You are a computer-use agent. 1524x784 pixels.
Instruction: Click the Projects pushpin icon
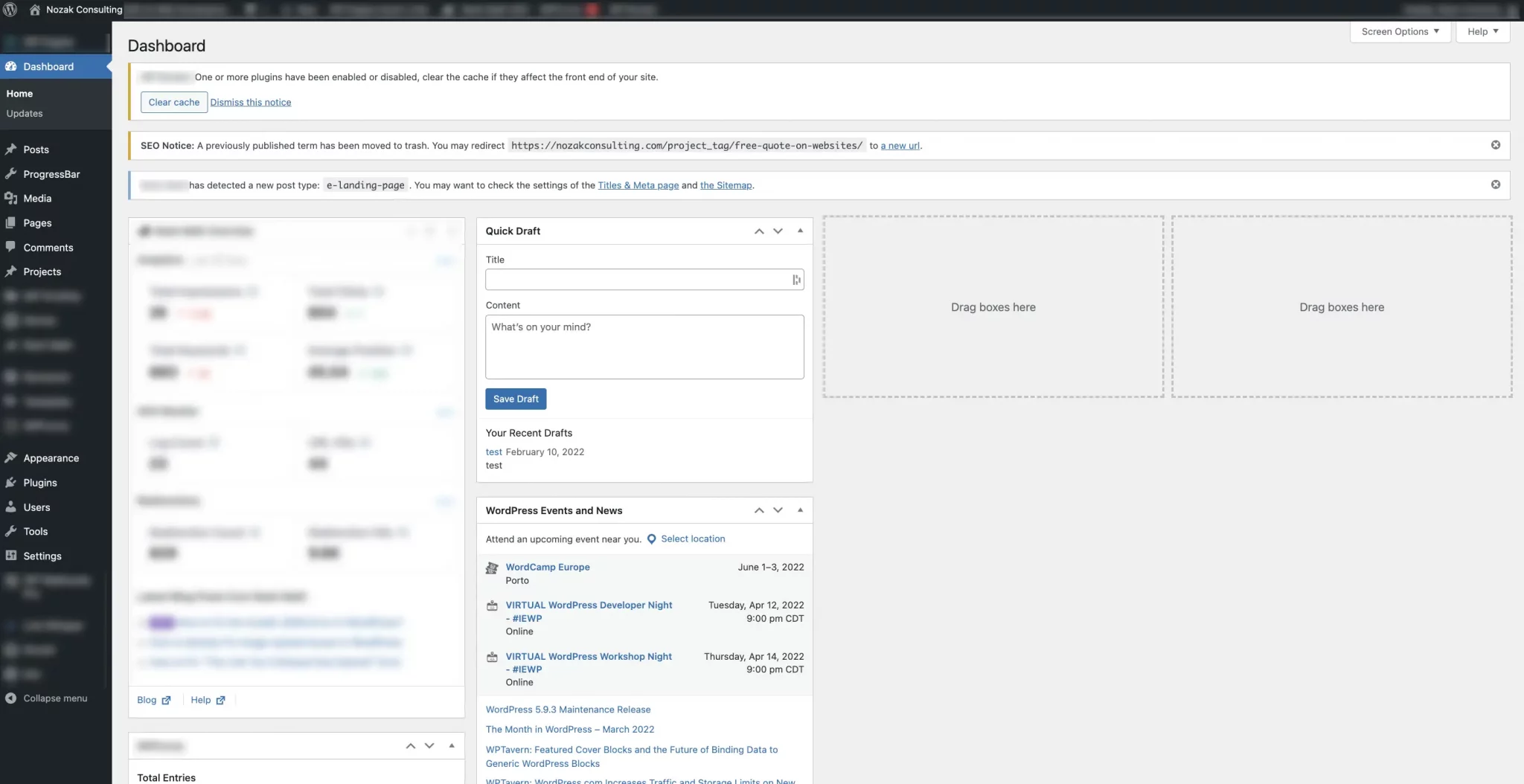[11, 271]
